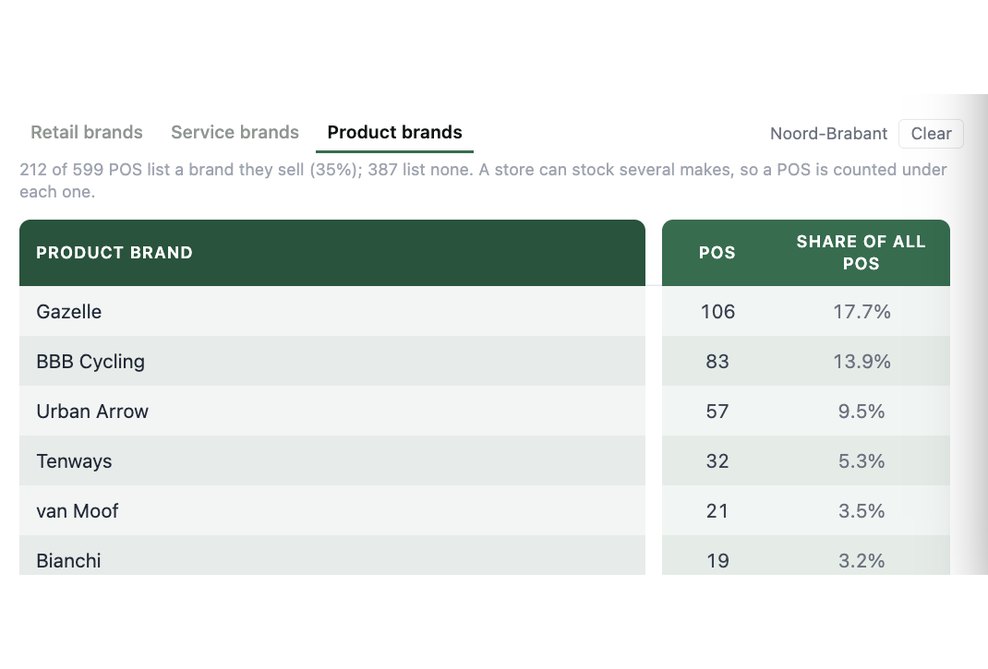988x669 pixels.
Task: Click the Noord-Brabant filter label
Action: point(828,134)
